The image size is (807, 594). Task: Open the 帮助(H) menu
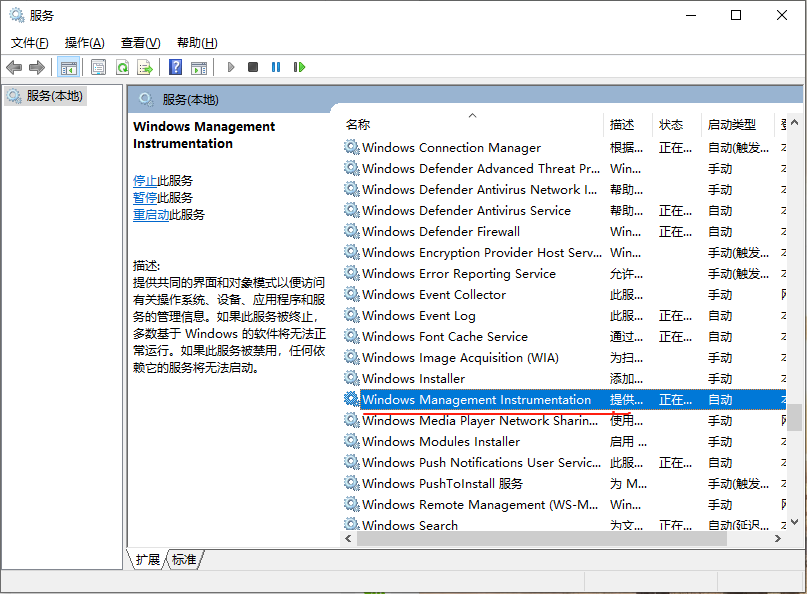tap(197, 43)
